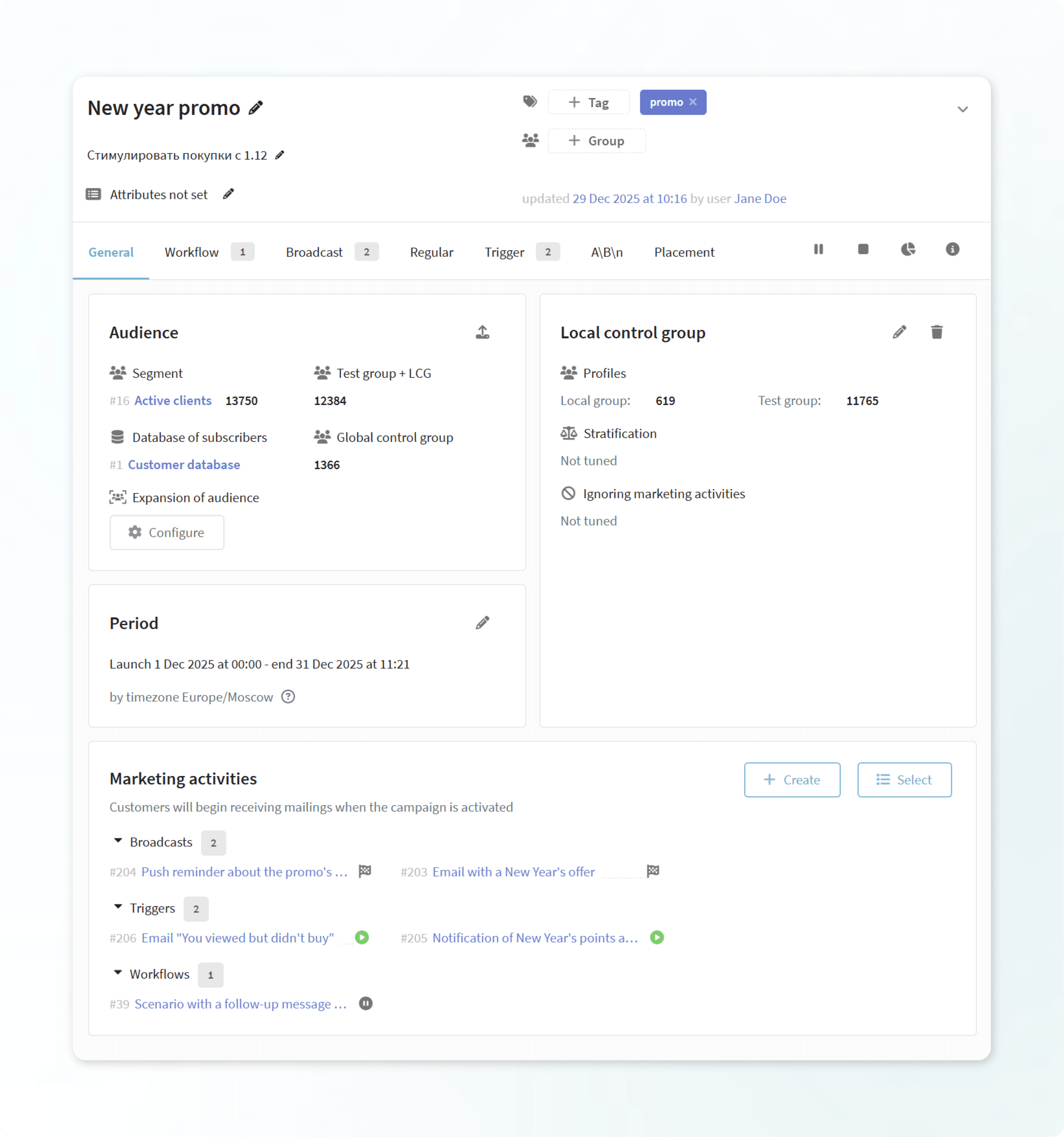Viewport: 1064px width, 1137px height.
Task: Click the timezone help question mark icon
Action: (288, 697)
